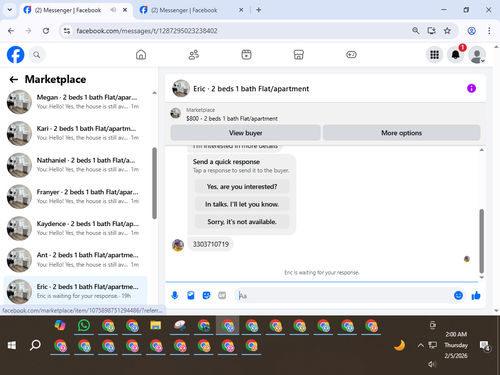Image resolution: width=500 pixels, height=375 pixels.
Task: Open Ant's 2 beds 1 bath conversation
Action: click(x=75, y=260)
